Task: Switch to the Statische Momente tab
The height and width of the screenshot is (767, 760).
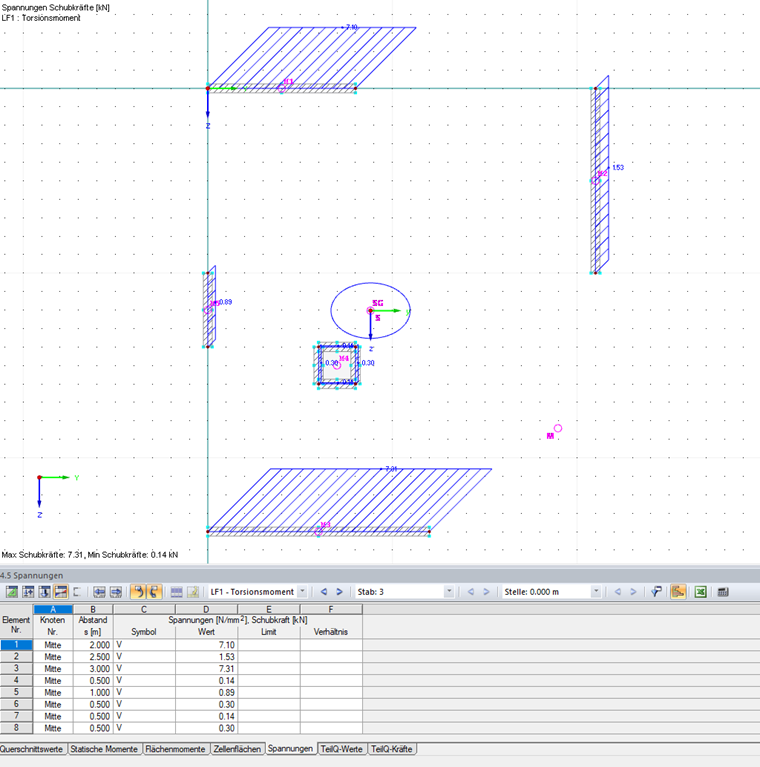Action: [x=104, y=749]
